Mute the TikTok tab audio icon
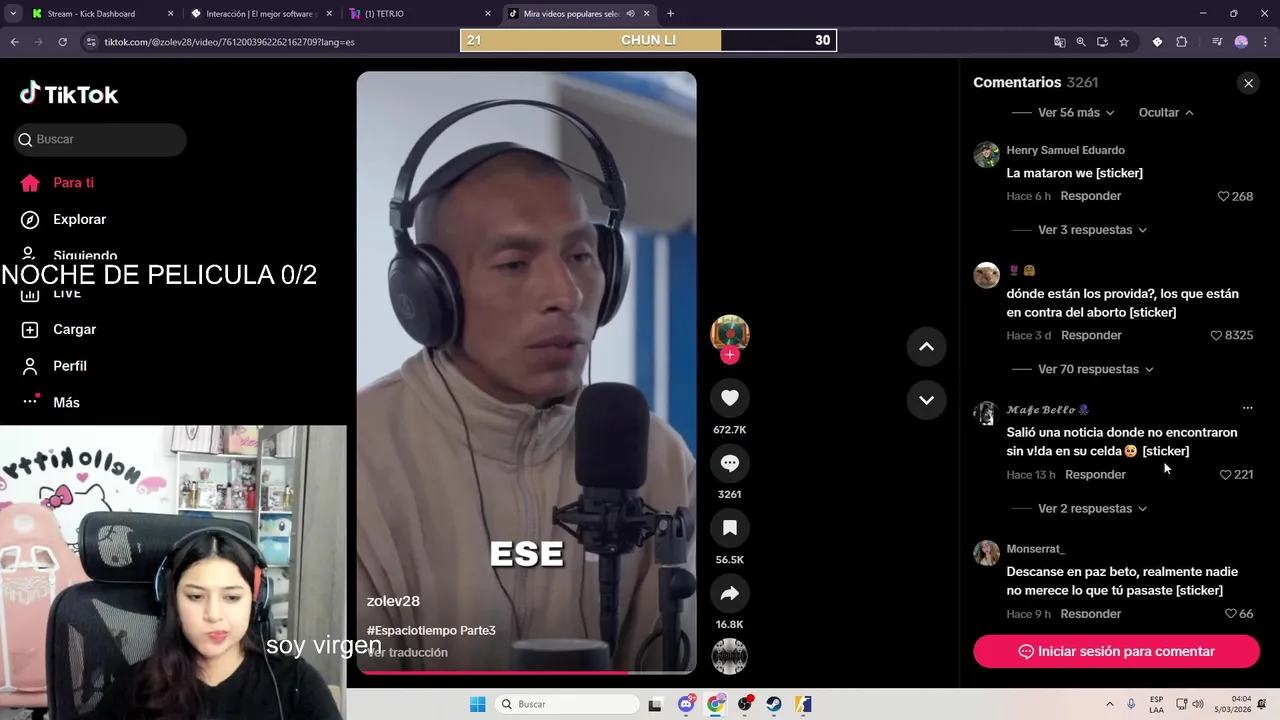Viewport: 1280px width, 720px height. pyautogui.click(x=630, y=14)
